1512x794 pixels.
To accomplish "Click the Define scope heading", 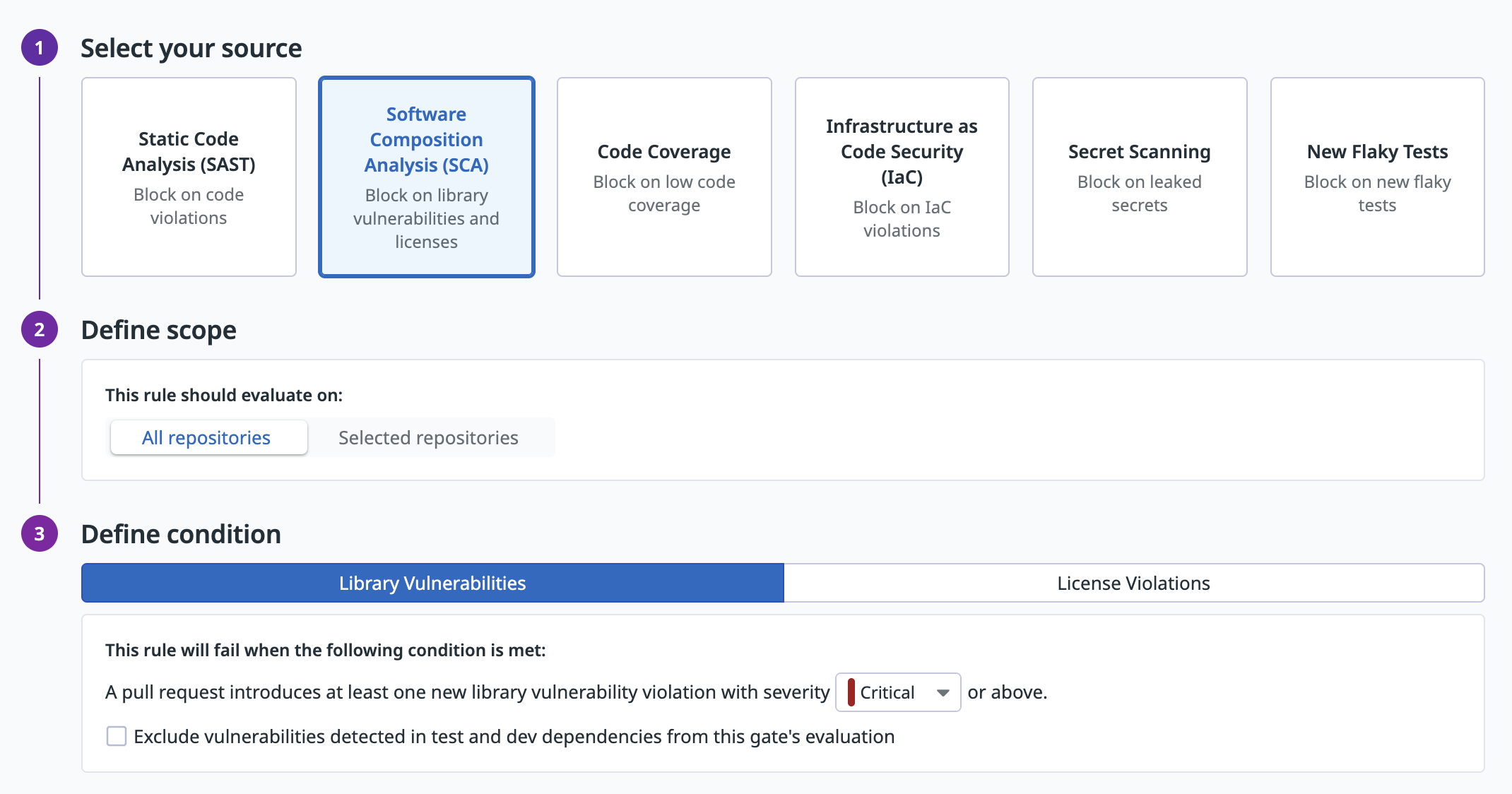I will [158, 330].
